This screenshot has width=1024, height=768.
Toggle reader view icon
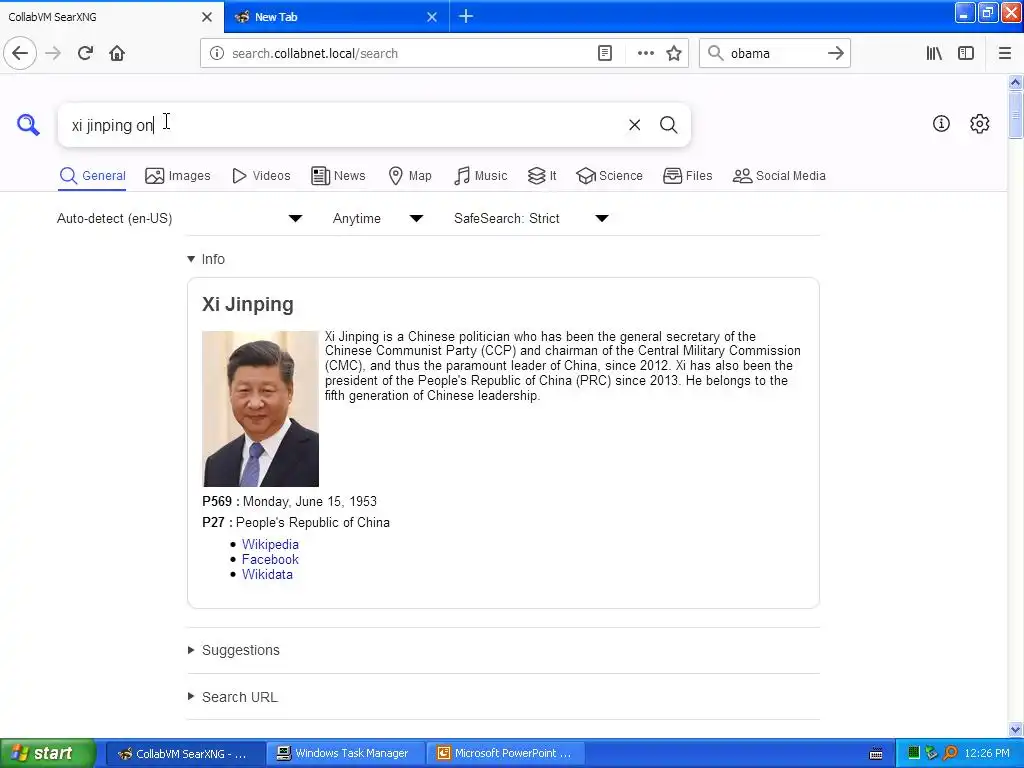tap(605, 53)
